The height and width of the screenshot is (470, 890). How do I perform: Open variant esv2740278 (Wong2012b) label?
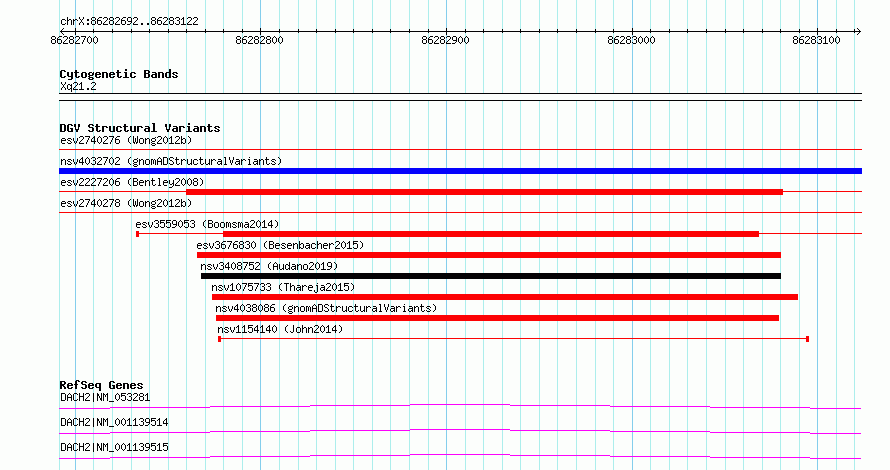pos(126,203)
